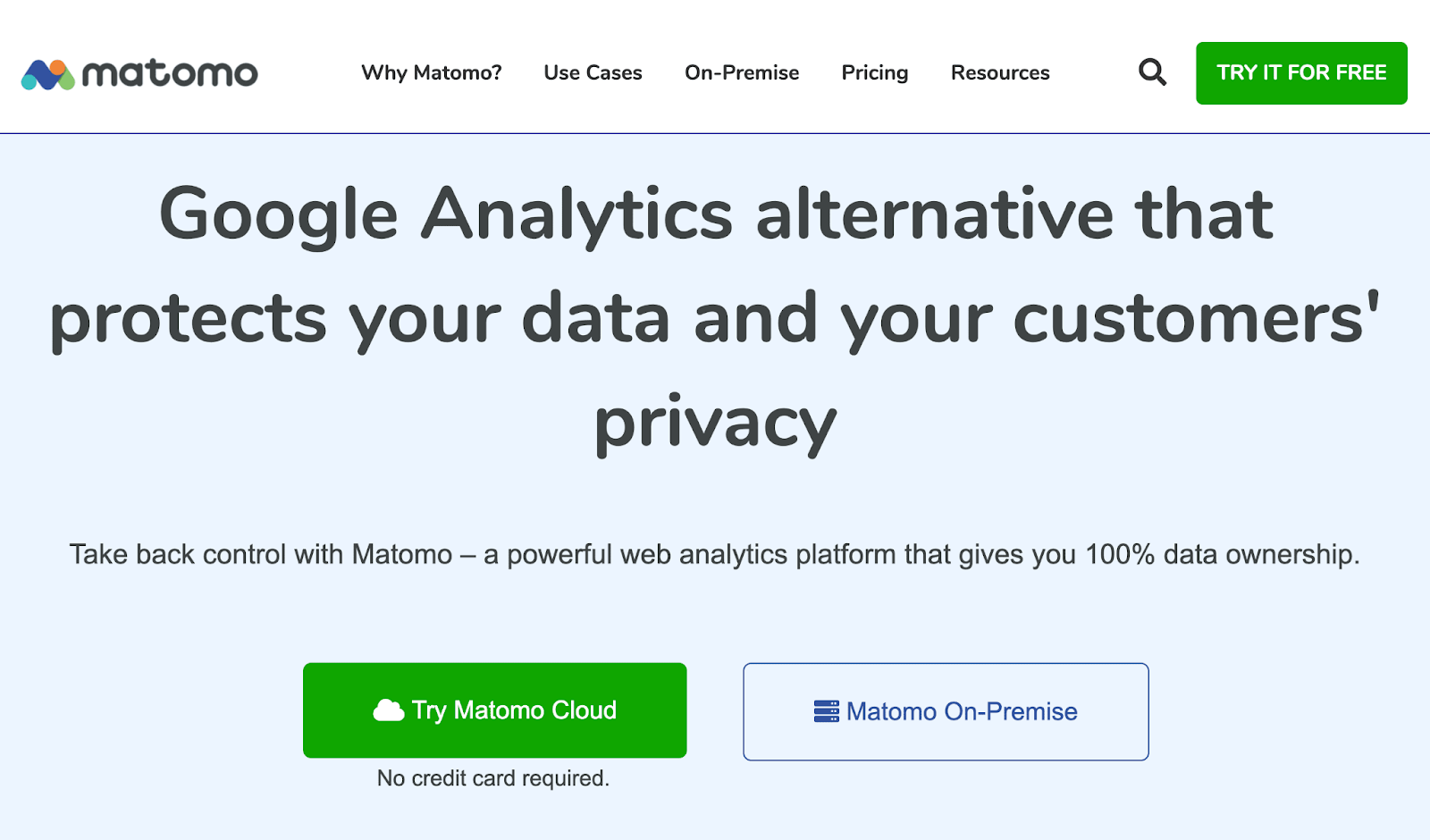Click the cloud icon in green button

(x=389, y=710)
